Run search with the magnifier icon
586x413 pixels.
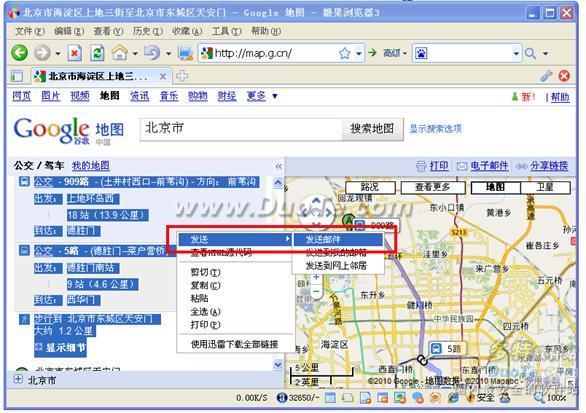point(530,53)
